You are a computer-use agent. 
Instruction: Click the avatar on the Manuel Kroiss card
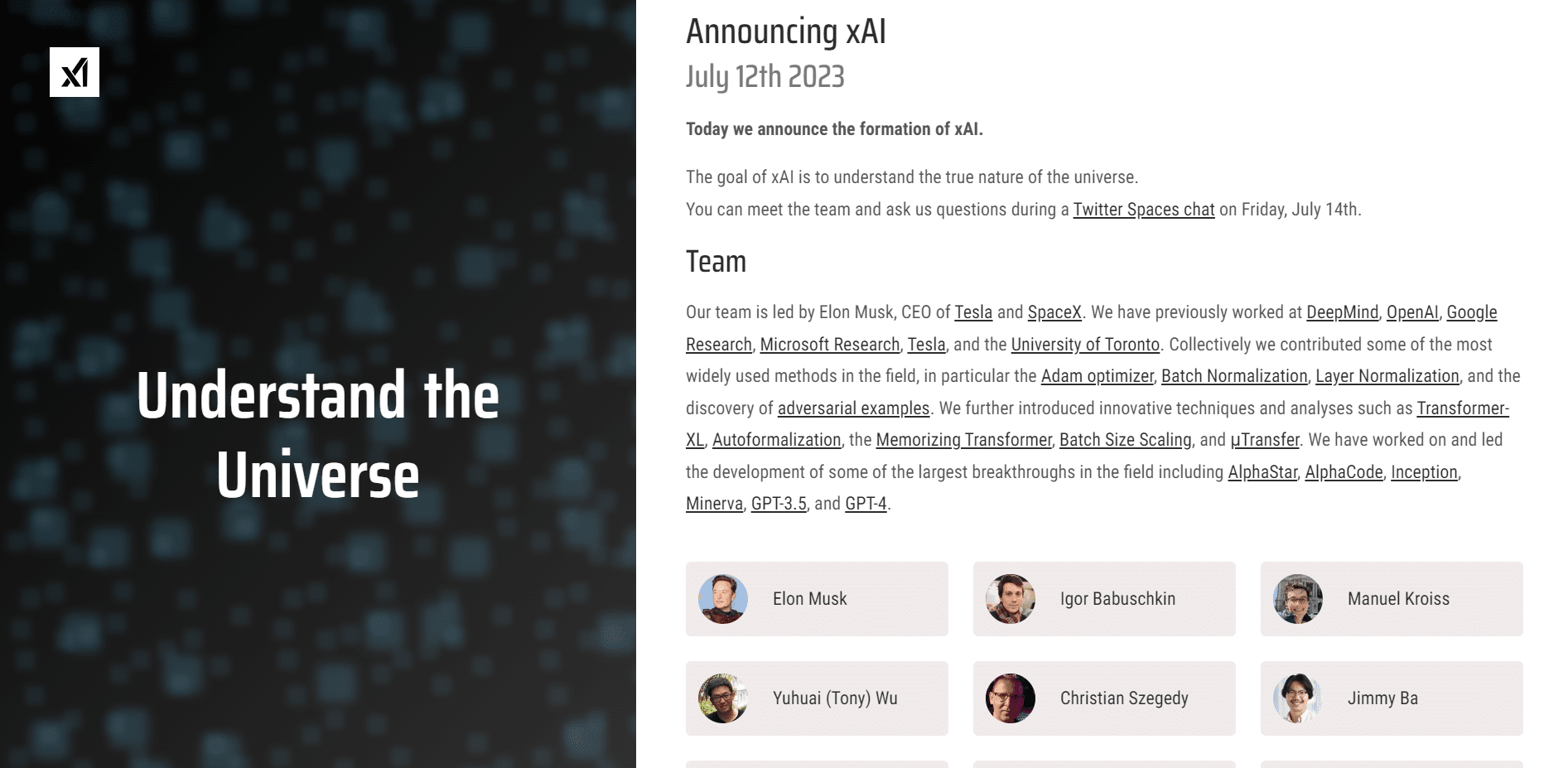(1298, 599)
